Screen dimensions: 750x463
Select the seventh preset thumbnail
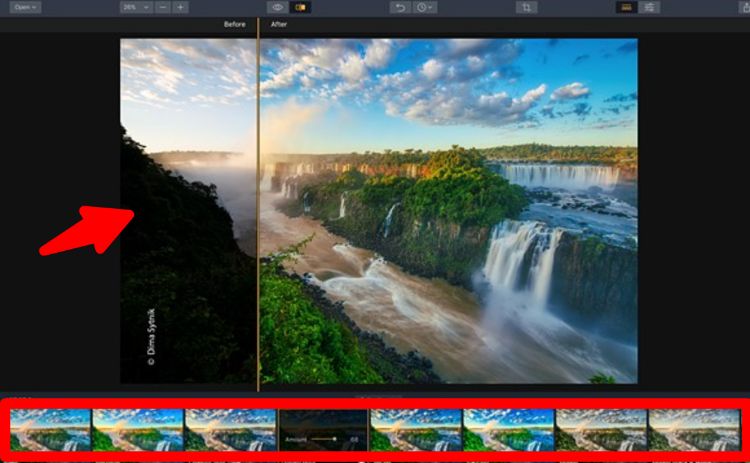[601, 430]
